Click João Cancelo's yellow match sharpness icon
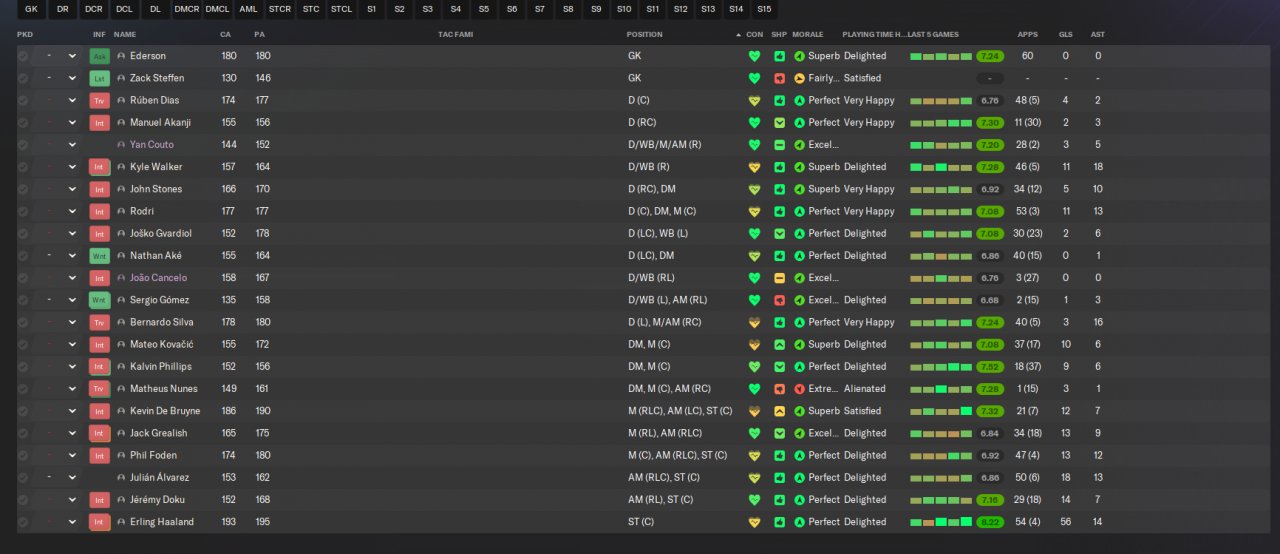The image size is (1280, 554). pos(779,277)
